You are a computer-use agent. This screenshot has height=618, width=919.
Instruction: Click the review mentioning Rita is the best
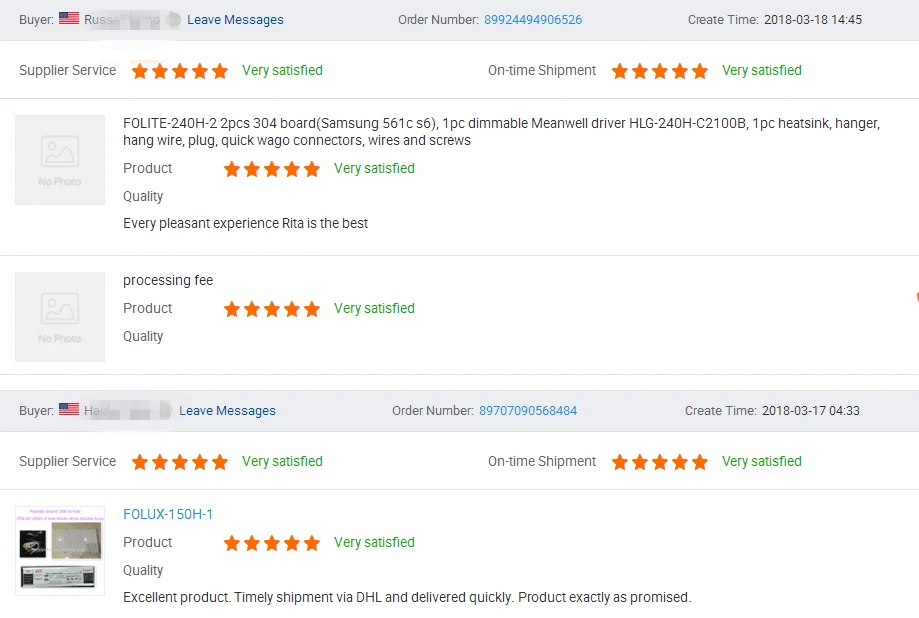(245, 223)
